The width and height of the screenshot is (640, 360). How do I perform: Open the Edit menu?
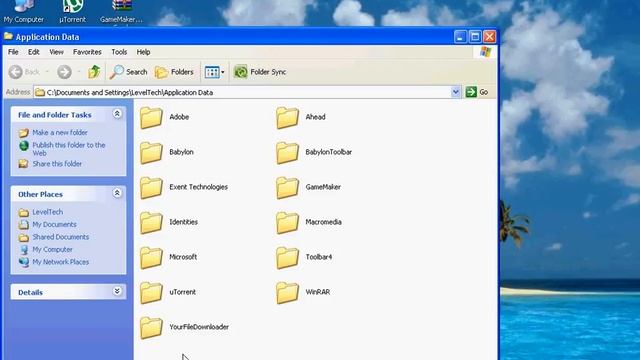click(x=34, y=52)
